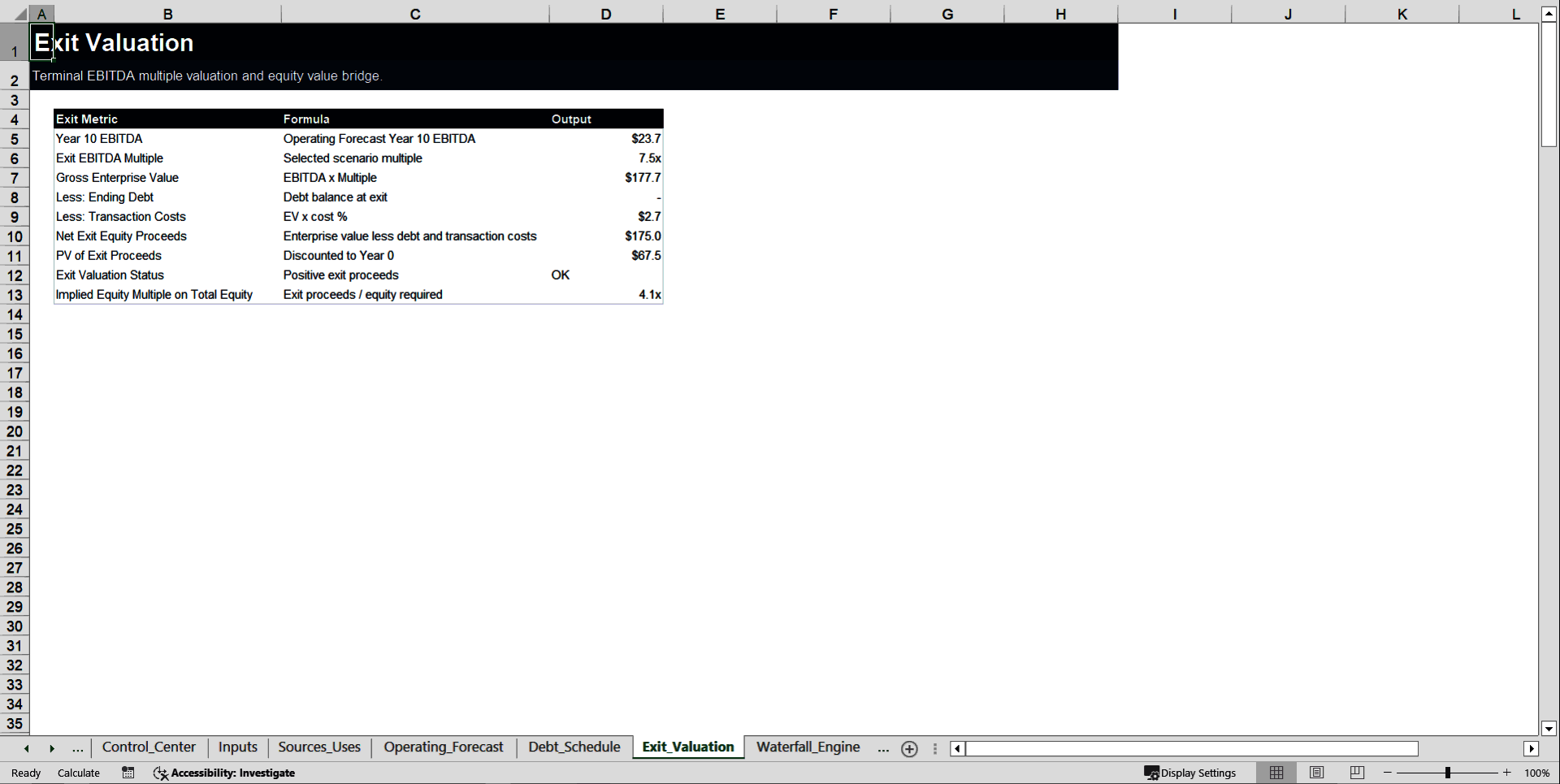Select the Year 10 EBITDA label cell

[x=167, y=139]
